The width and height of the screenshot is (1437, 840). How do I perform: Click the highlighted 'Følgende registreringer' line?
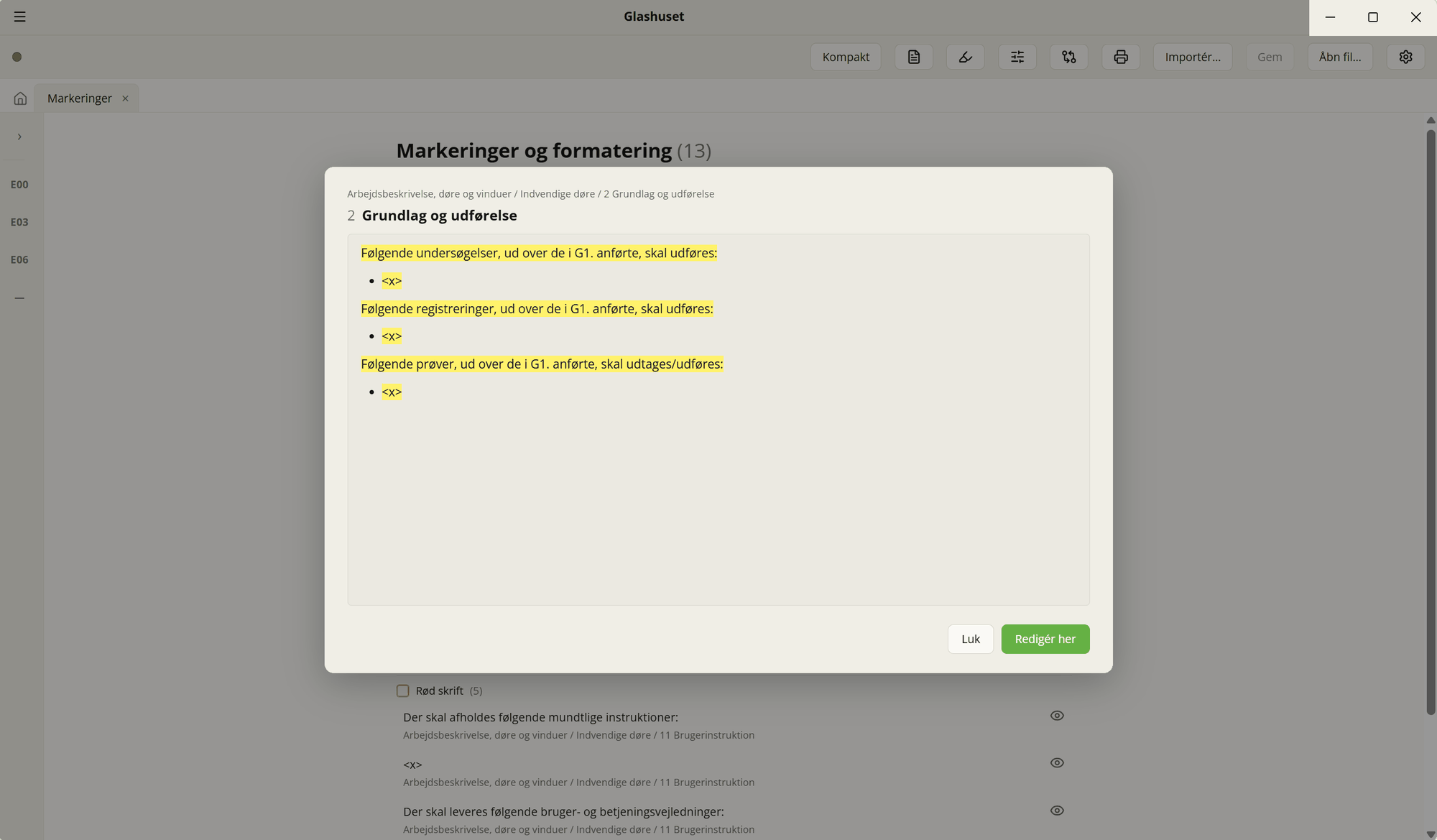pyautogui.click(x=537, y=309)
